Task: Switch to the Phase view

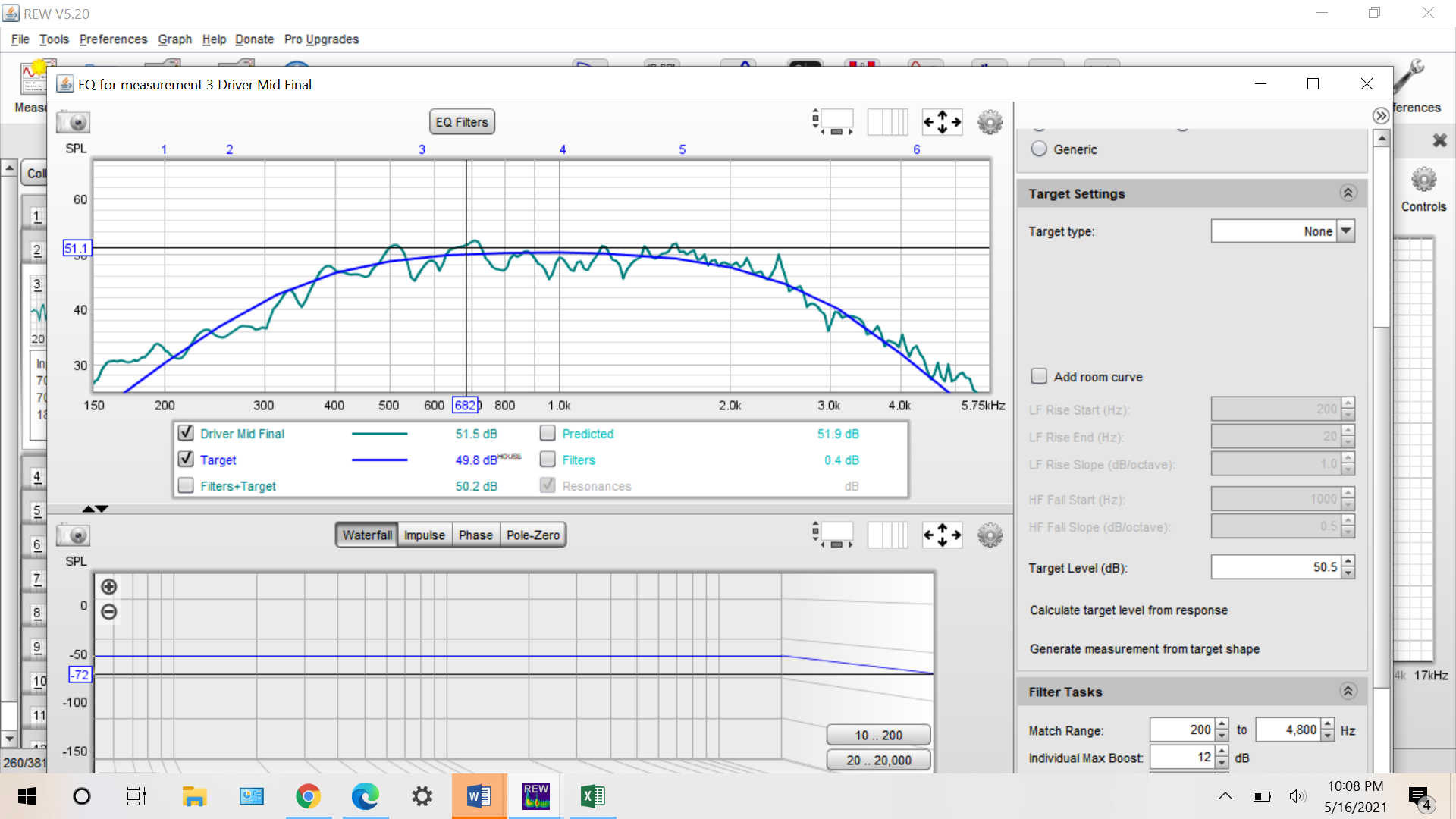Action: (x=475, y=535)
